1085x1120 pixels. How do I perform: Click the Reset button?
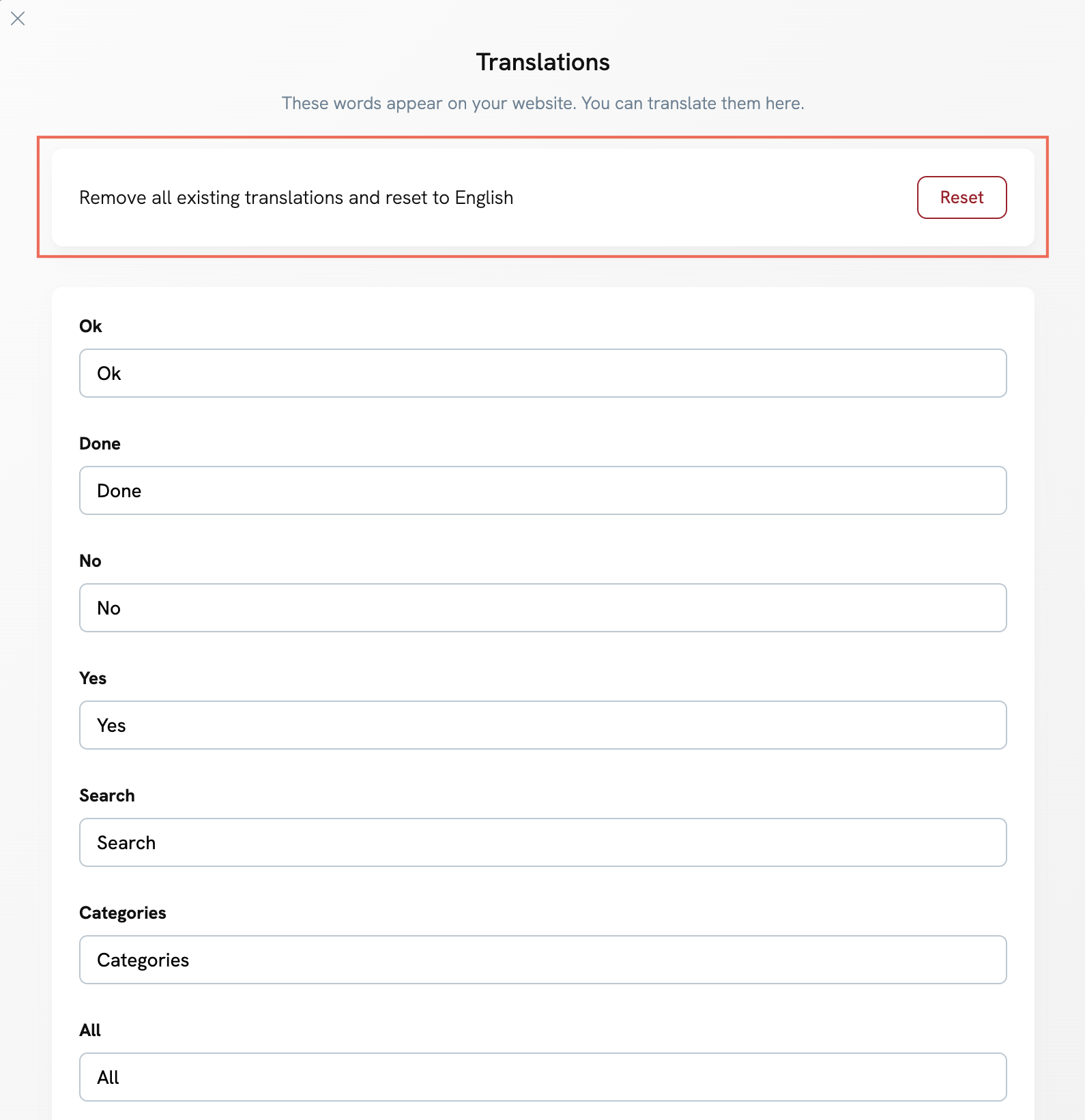coord(961,198)
